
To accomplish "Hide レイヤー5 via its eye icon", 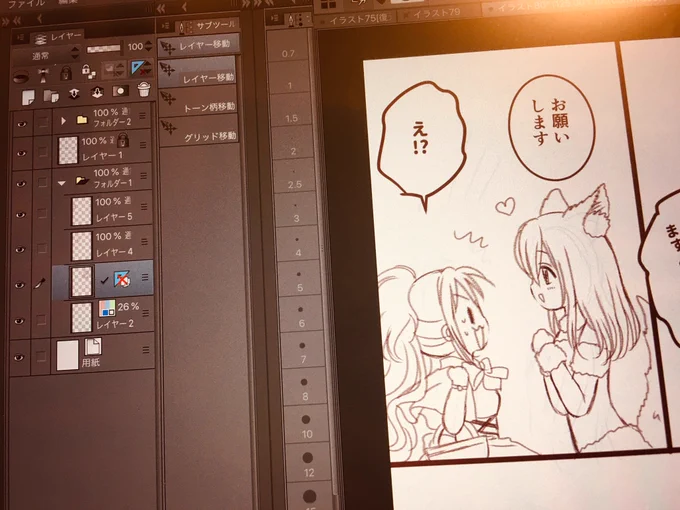I will click(21, 215).
